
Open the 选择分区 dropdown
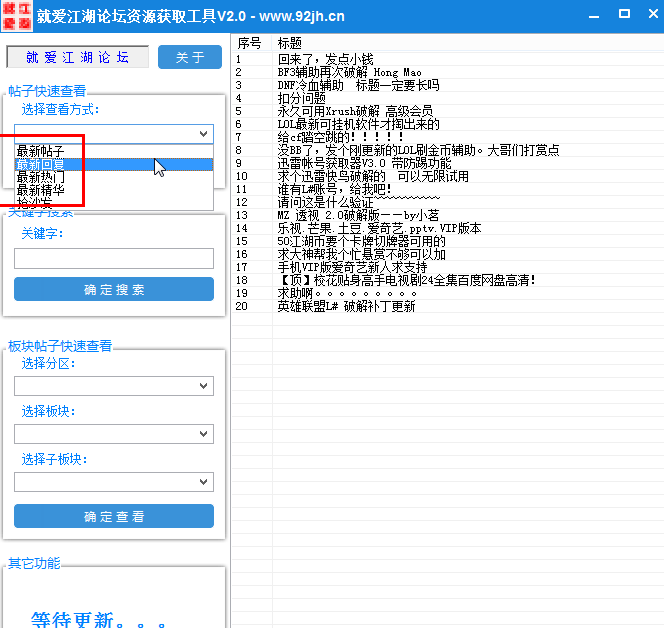pyautogui.click(x=114, y=386)
